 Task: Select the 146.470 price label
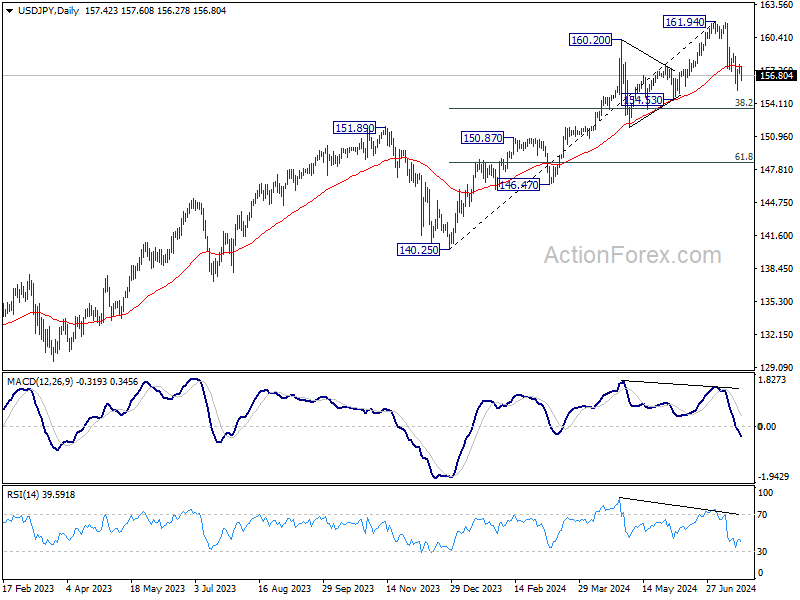518,185
